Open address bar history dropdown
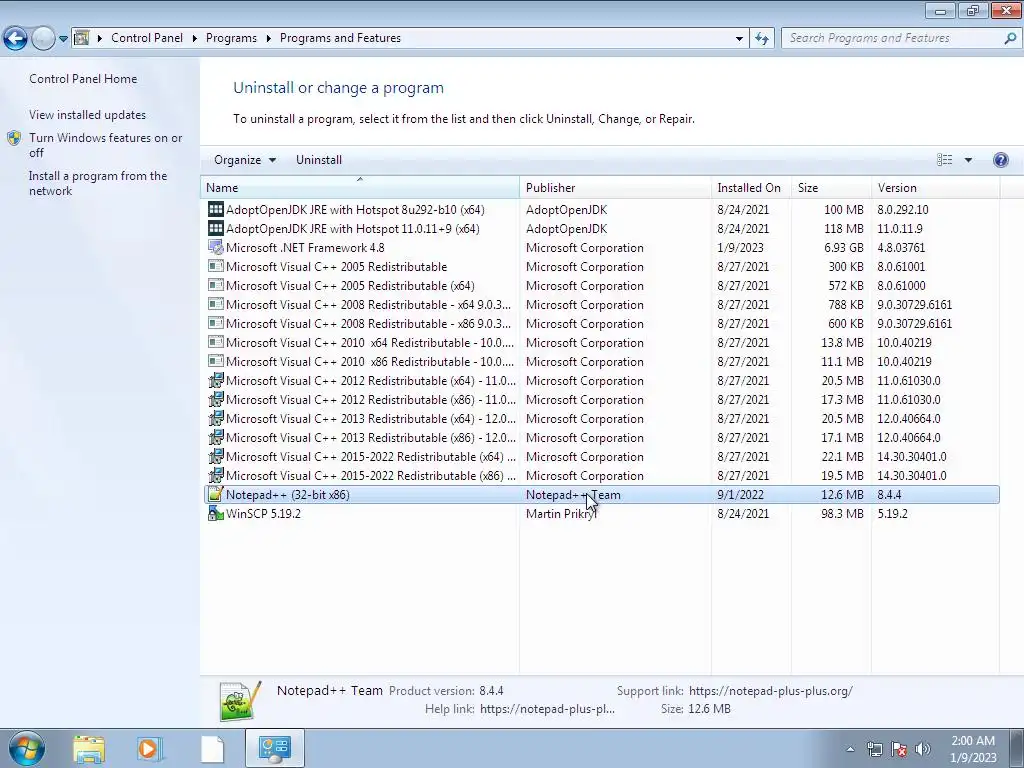Screen dimensions: 1024x768 (739, 39)
